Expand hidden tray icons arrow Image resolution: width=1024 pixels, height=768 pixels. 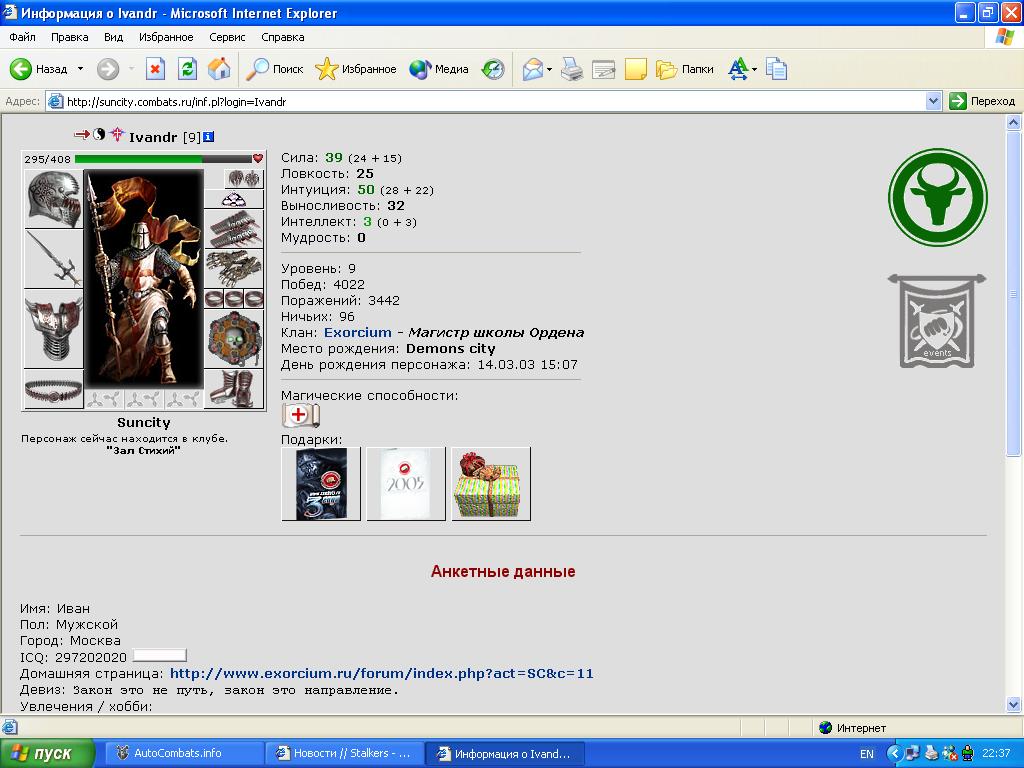point(893,754)
